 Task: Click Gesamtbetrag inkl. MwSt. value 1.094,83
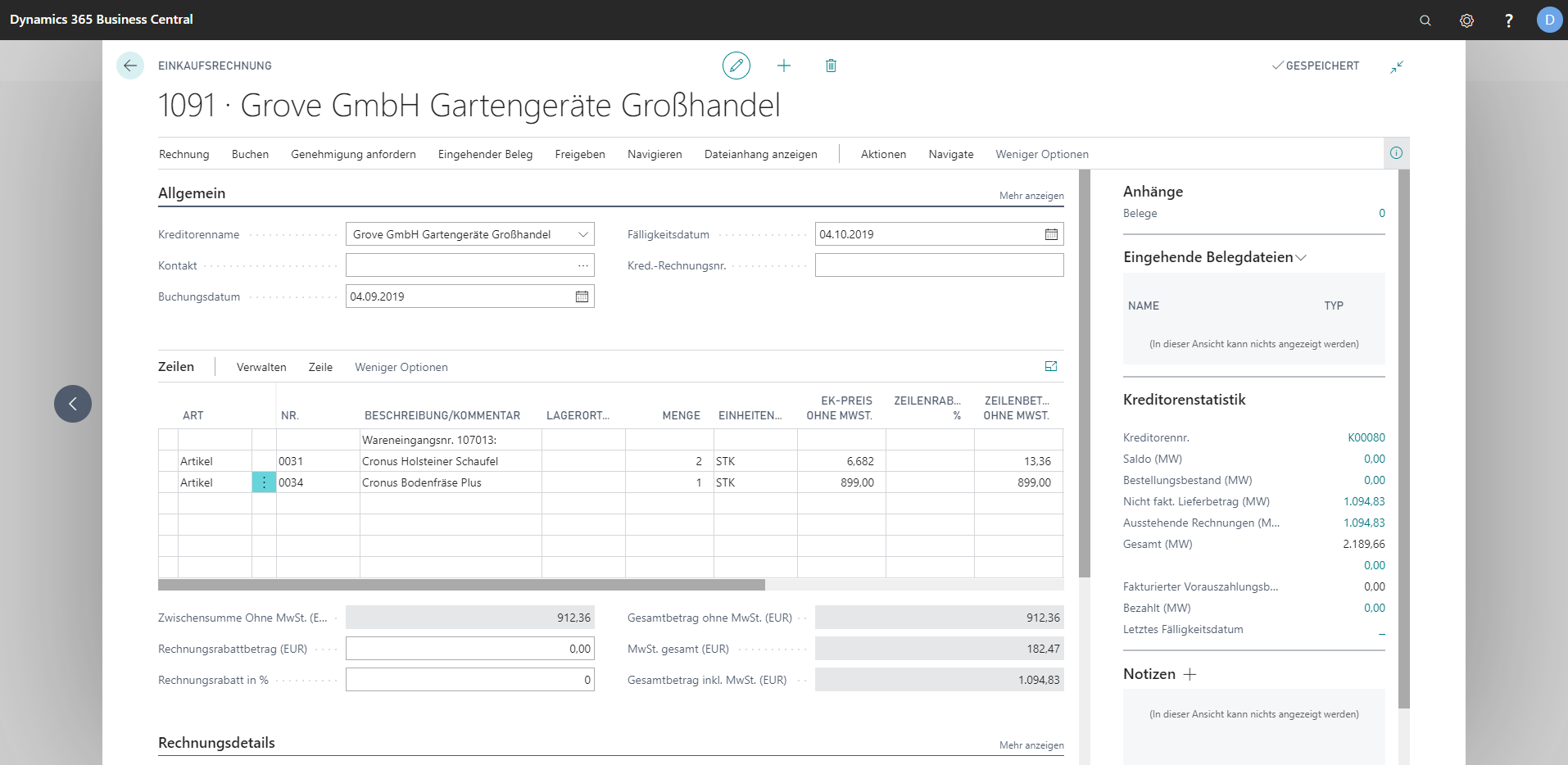pos(939,680)
